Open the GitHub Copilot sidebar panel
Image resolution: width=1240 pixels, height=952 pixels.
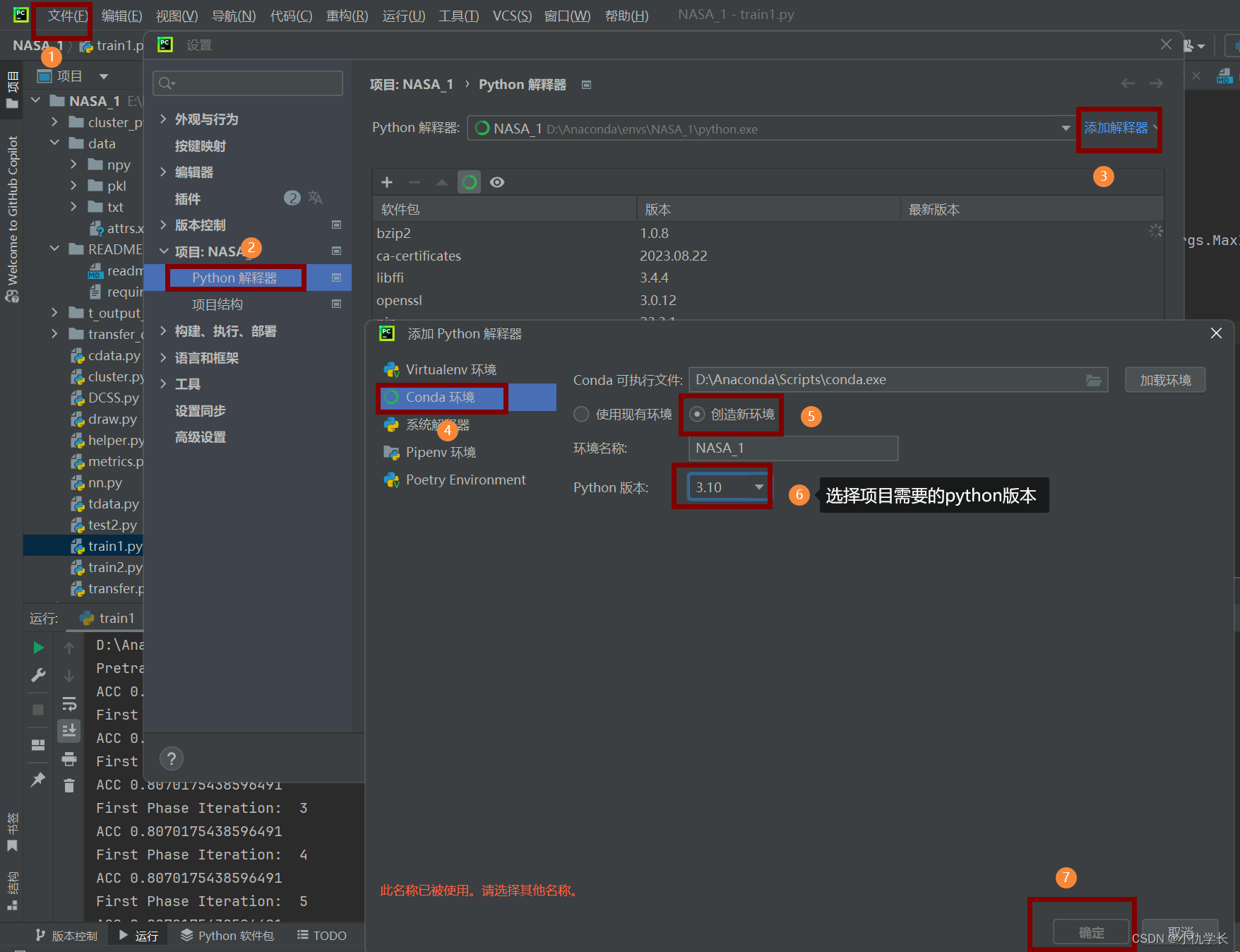pyautogui.click(x=12, y=219)
